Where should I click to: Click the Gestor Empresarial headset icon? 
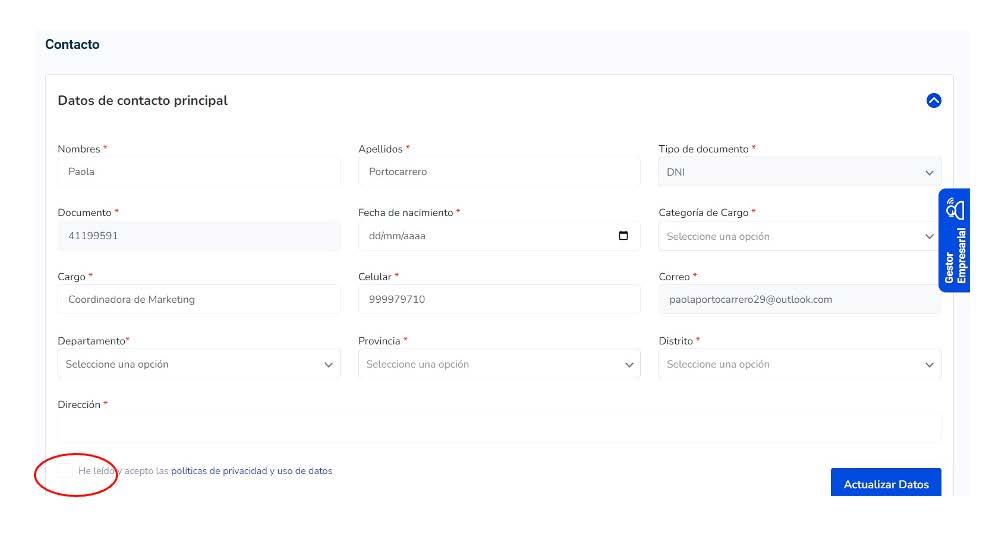tap(956, 208)
